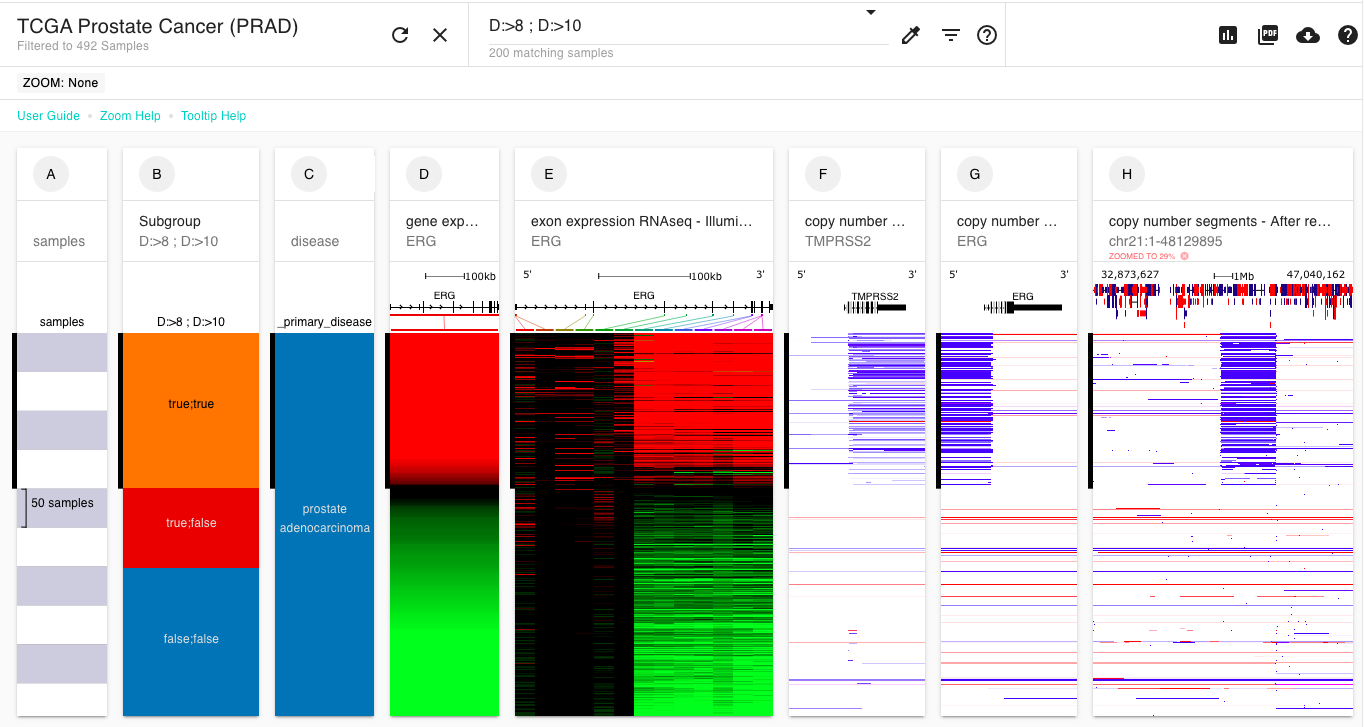
Task: Click the disease column C title
Action: [315, 241]
